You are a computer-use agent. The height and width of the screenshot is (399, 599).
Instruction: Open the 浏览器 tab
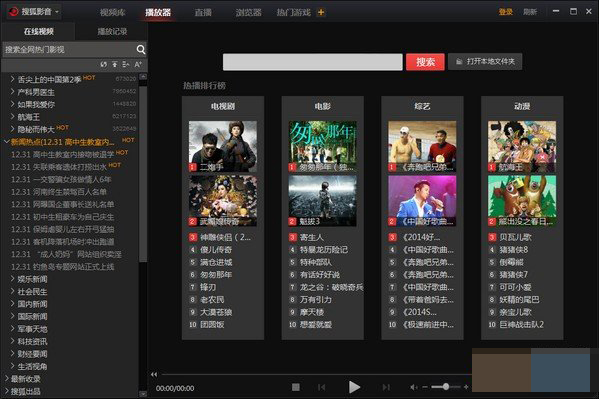(x=248, y=12)
